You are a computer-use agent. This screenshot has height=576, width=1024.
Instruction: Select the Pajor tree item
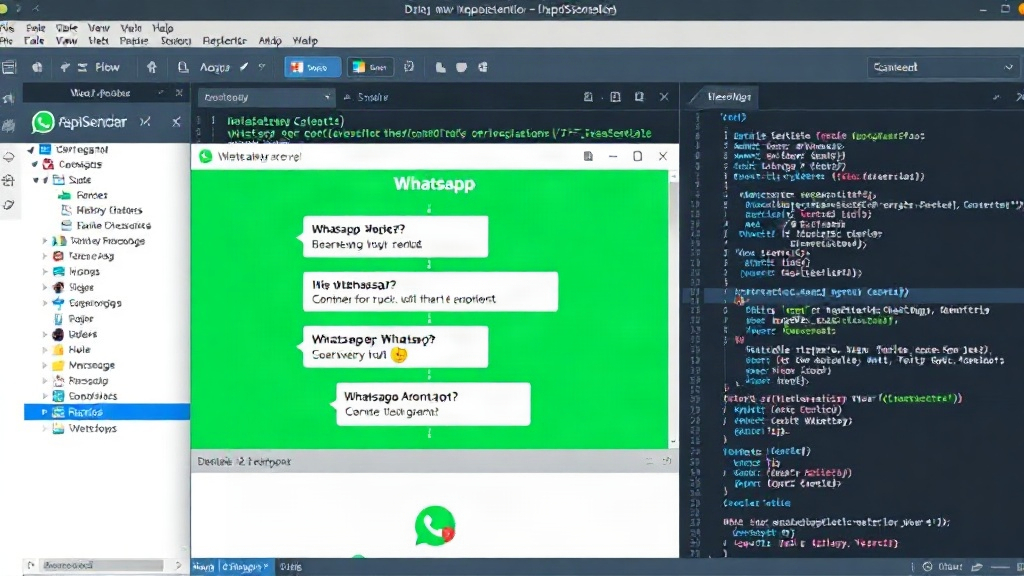(81, 319)
